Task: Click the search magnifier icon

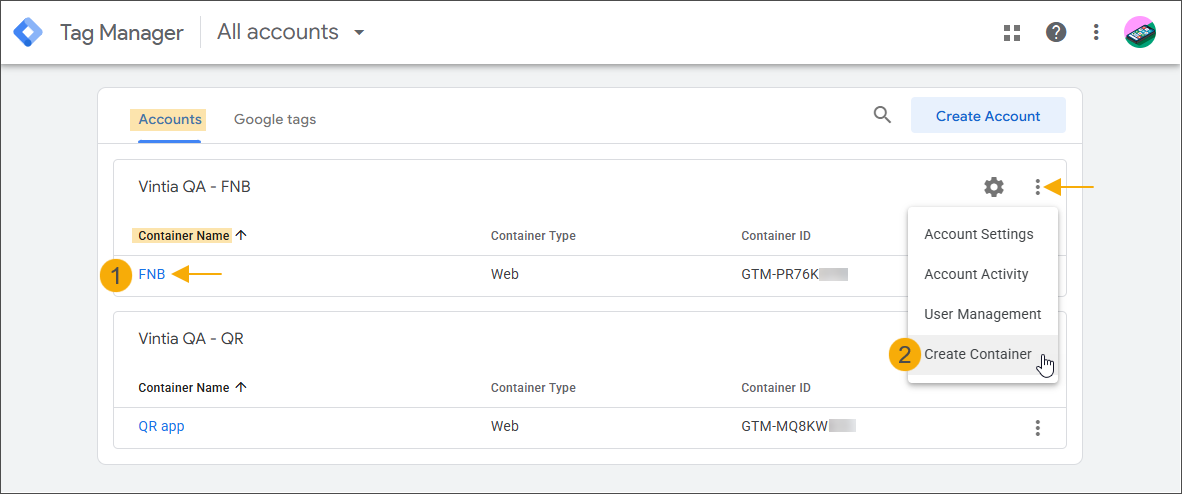Action: 882,115
